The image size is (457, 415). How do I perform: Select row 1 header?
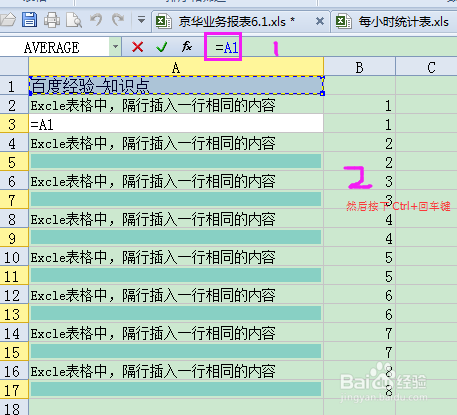(14, 86)
